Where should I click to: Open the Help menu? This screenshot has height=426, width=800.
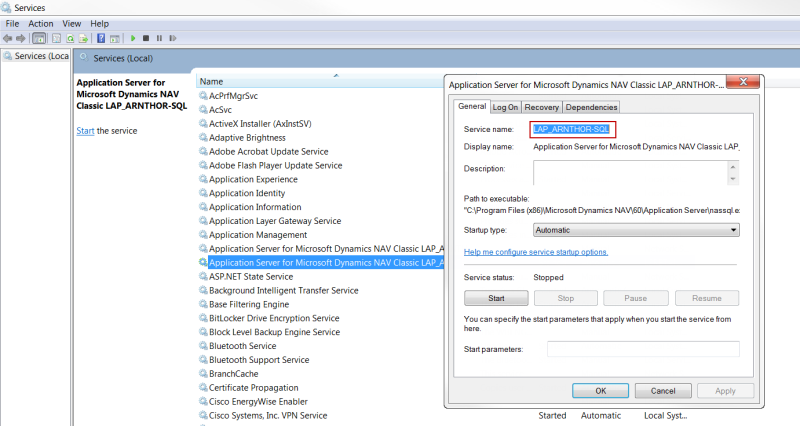(x=99, y=23)
